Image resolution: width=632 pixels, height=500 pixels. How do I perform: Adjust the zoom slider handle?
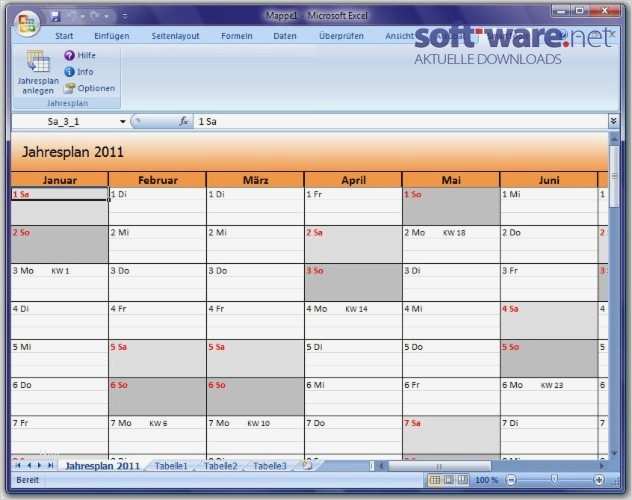555,479
